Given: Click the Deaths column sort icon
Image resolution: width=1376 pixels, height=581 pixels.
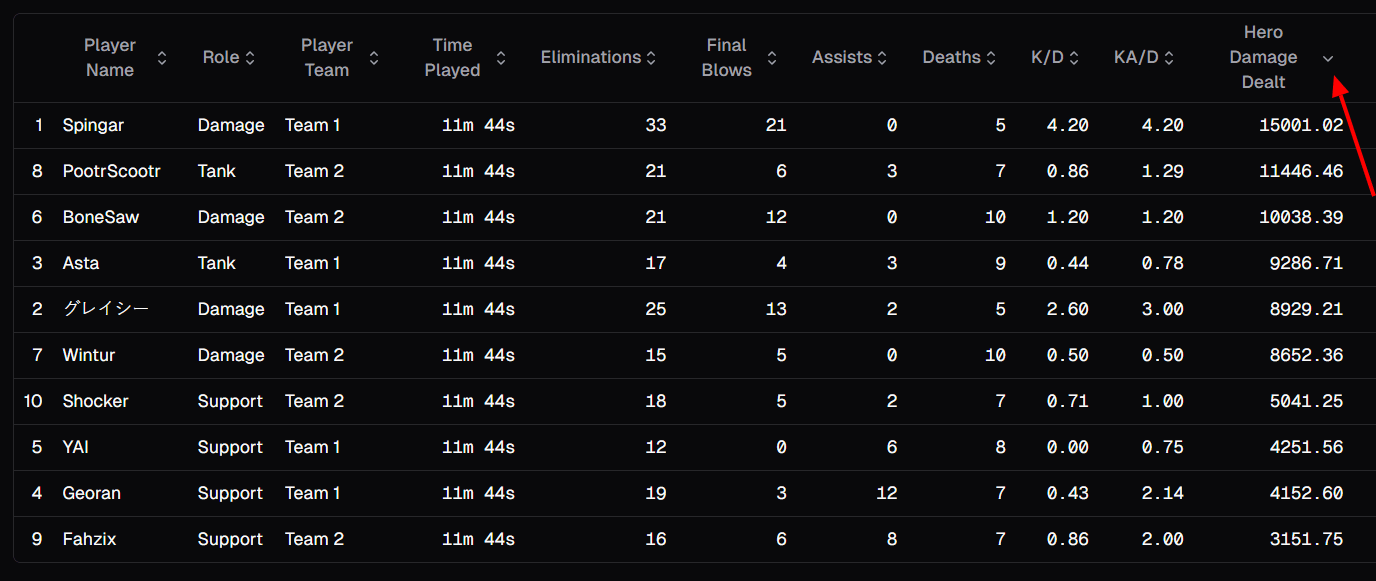Looking at the screenshot, I should coord(991,58).
